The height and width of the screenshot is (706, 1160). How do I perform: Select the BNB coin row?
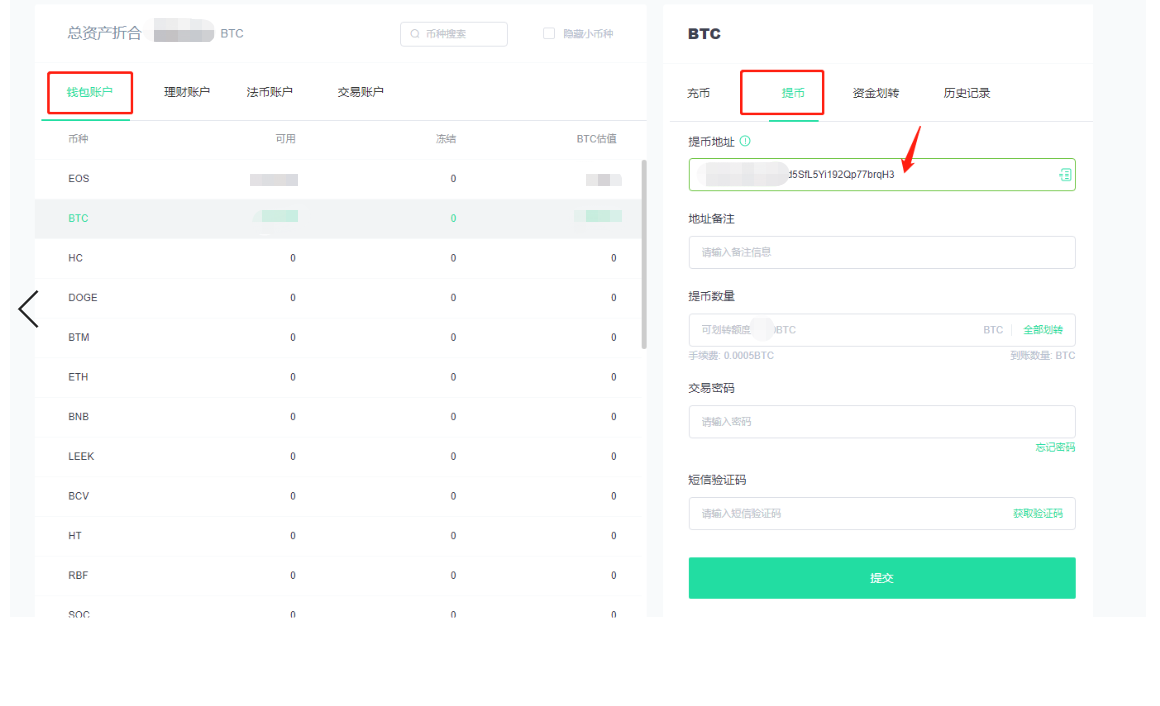point(337,417)
